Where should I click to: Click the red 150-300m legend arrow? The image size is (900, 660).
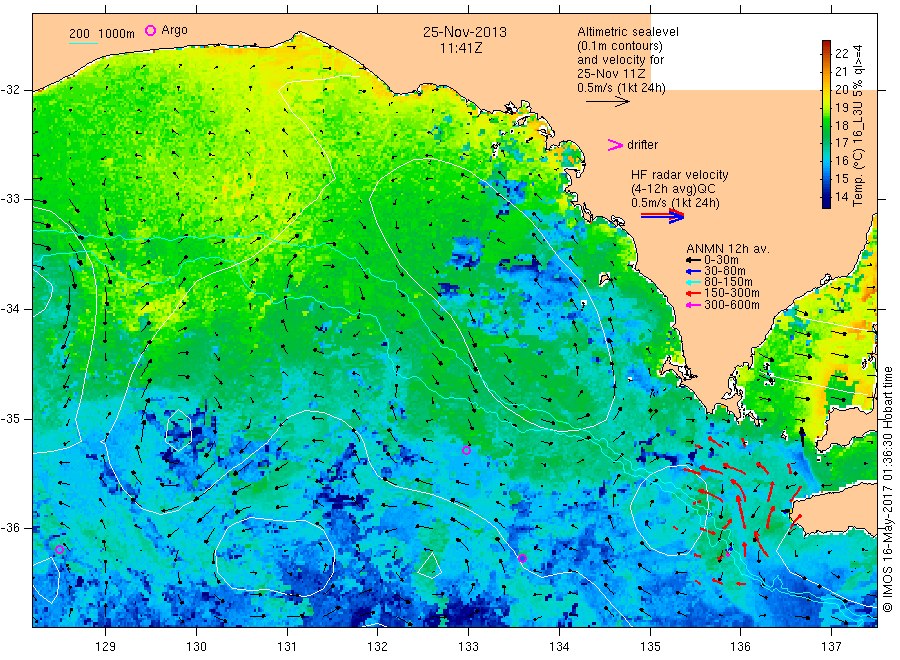tap(693, 293)
